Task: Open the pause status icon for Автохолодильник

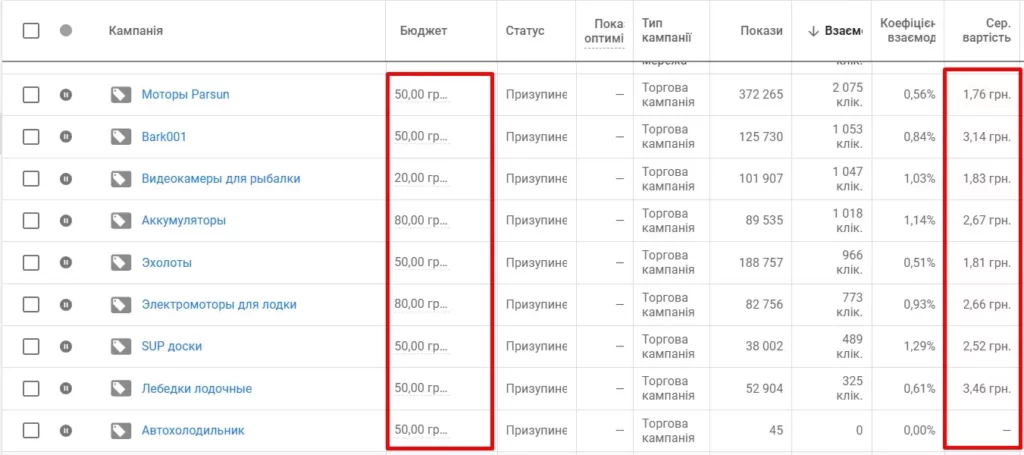Action: (65, 431)
